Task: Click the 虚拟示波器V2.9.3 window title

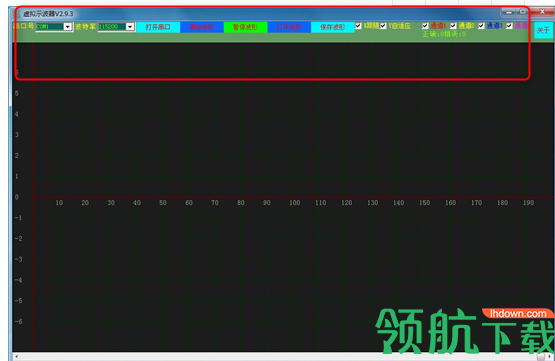Action: [48, 14]
